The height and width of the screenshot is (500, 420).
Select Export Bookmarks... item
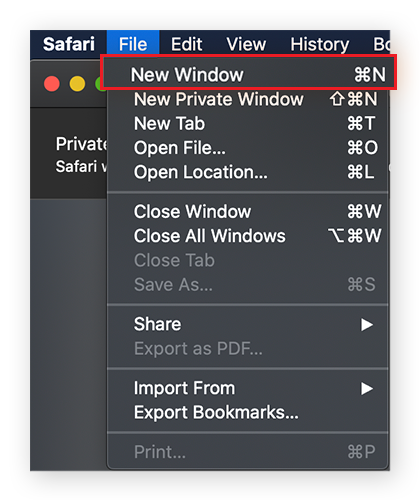point(248,413)
